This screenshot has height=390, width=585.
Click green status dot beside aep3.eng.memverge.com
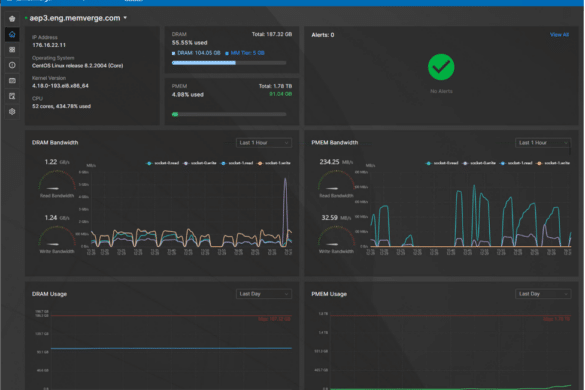tap(26, 18)
